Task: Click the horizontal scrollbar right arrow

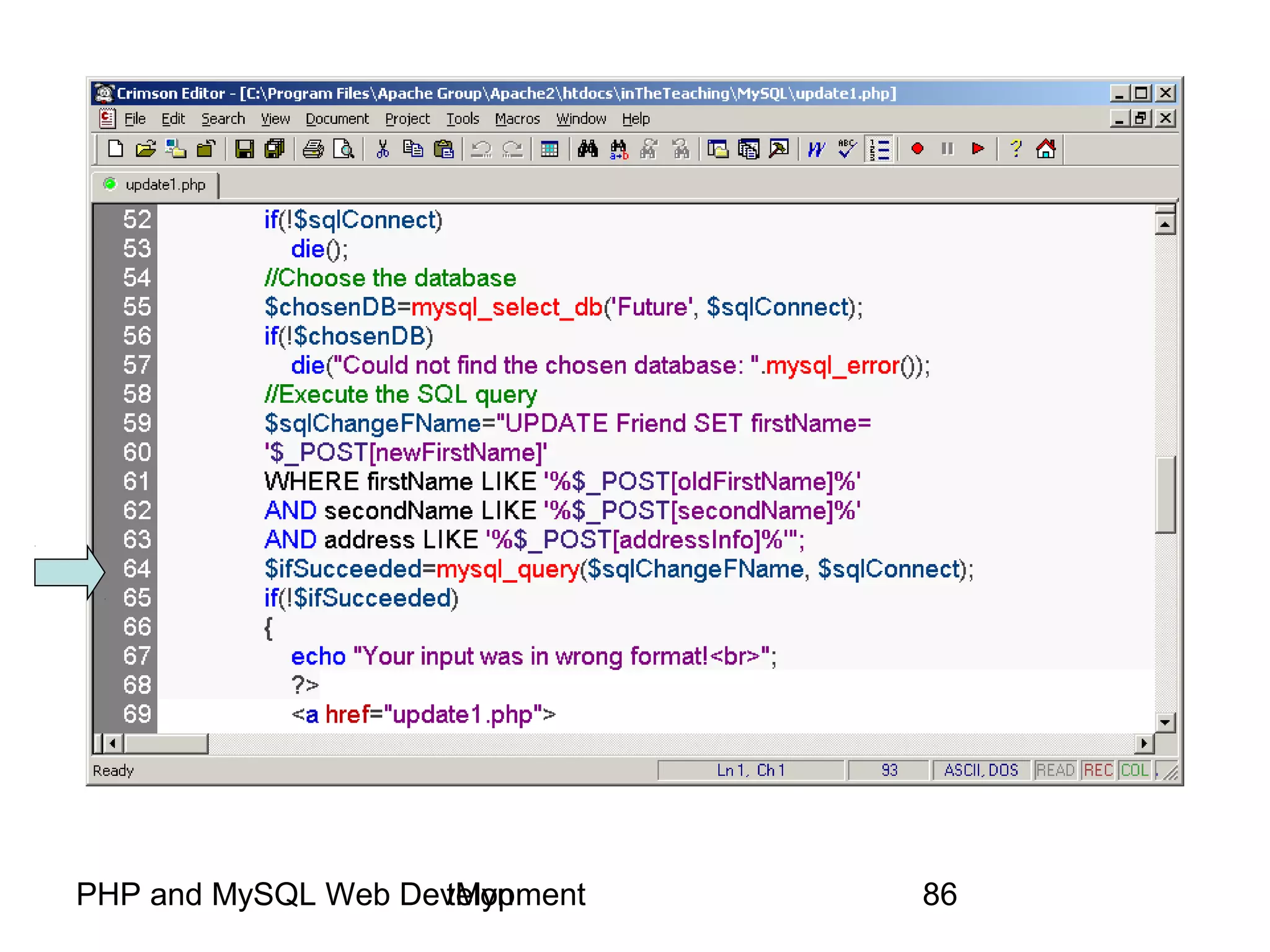Action: click(x=1143, y=743)
